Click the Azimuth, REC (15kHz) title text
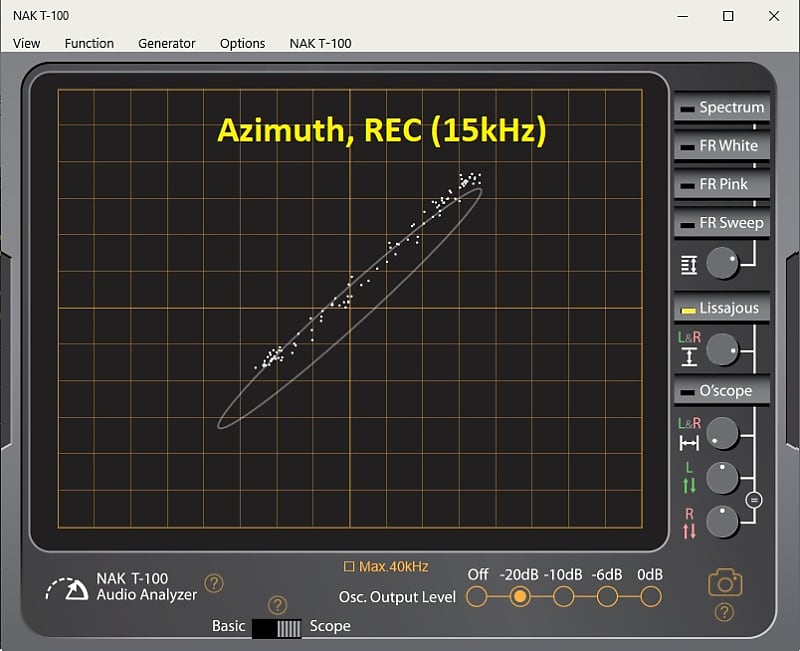This screenshot has height=651, width=800. (x=382, y=130)
